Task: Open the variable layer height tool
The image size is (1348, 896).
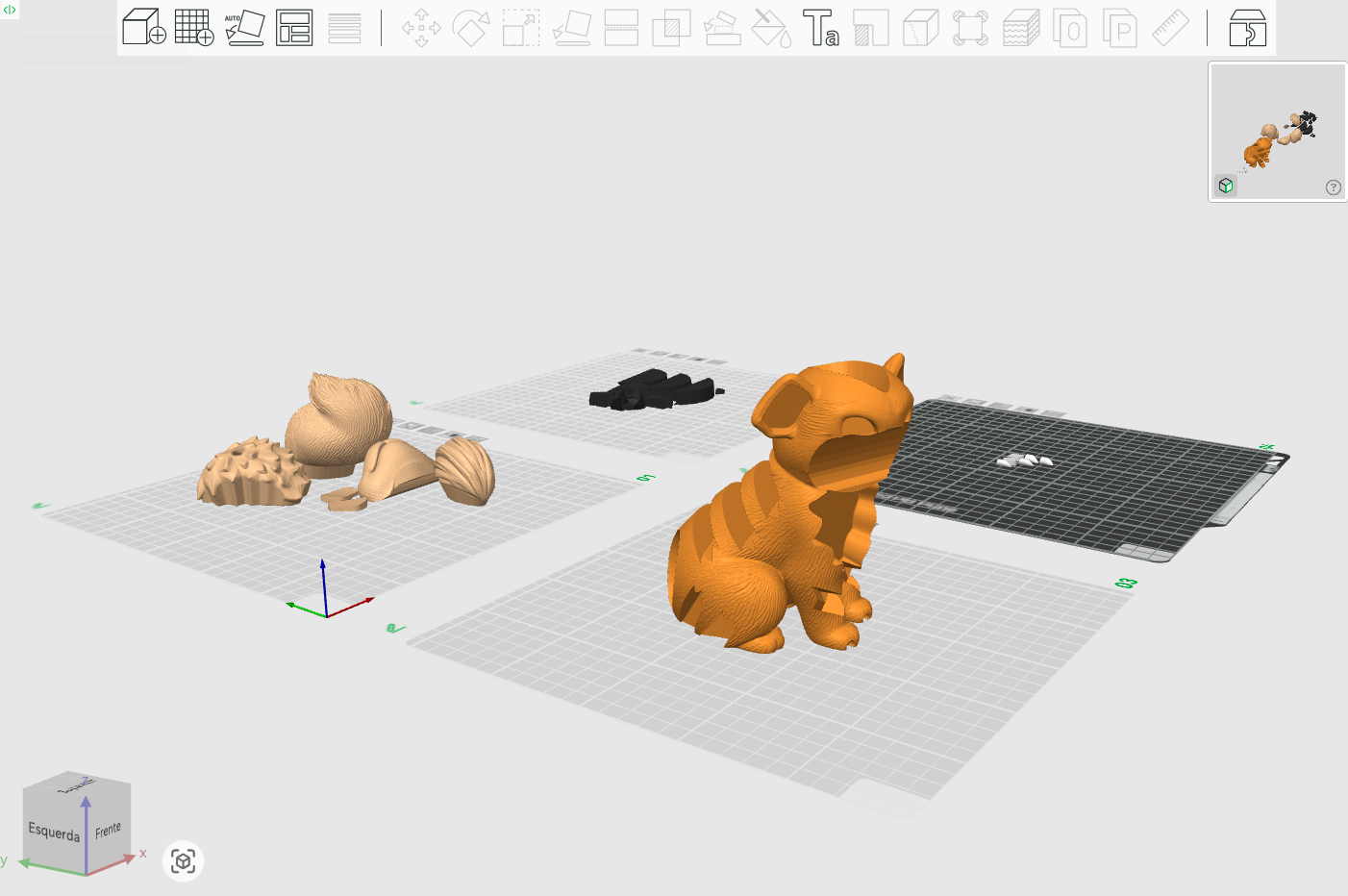Action: click(344, 28)
